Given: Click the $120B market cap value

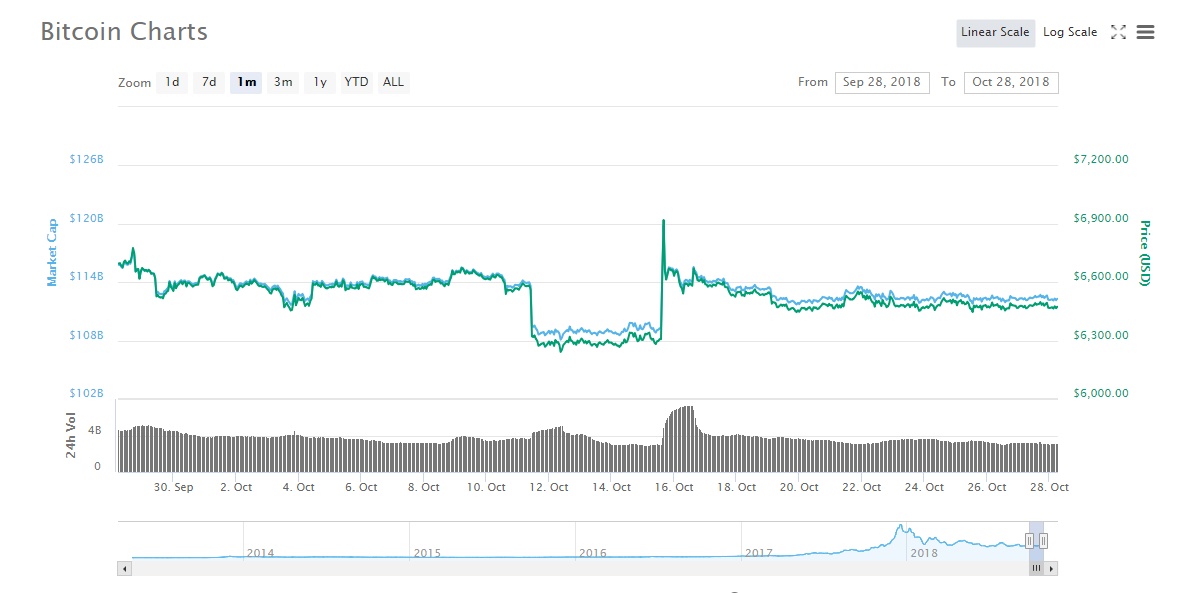Looking at the screenshot, I should tap(85, 219).
